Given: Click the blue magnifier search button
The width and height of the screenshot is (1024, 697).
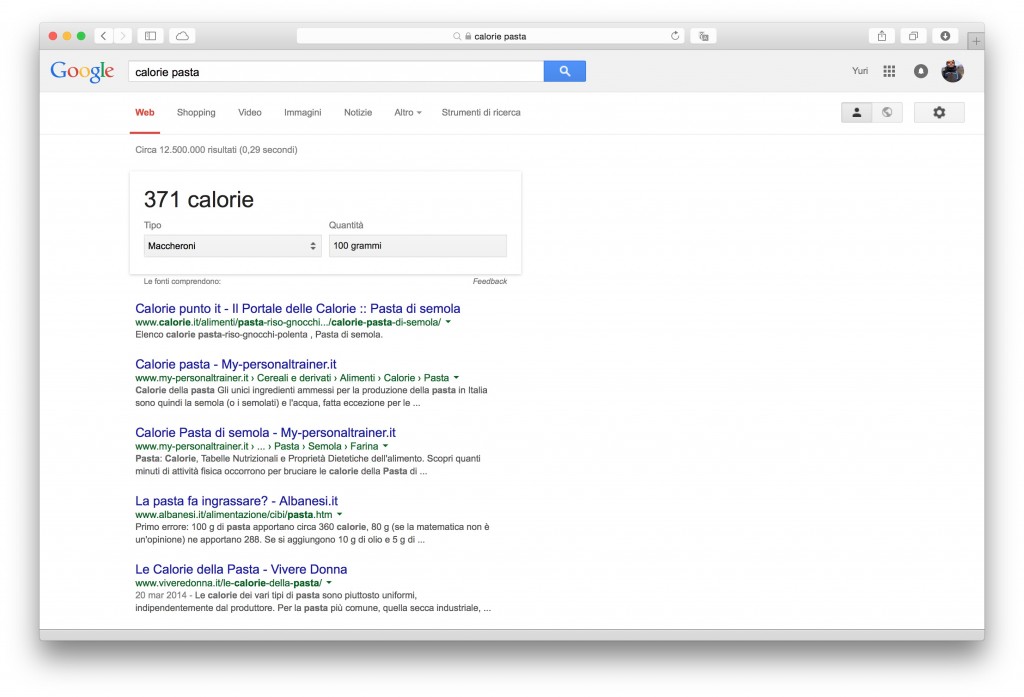Looking at the screenshot, I should (x=564, y=71).
